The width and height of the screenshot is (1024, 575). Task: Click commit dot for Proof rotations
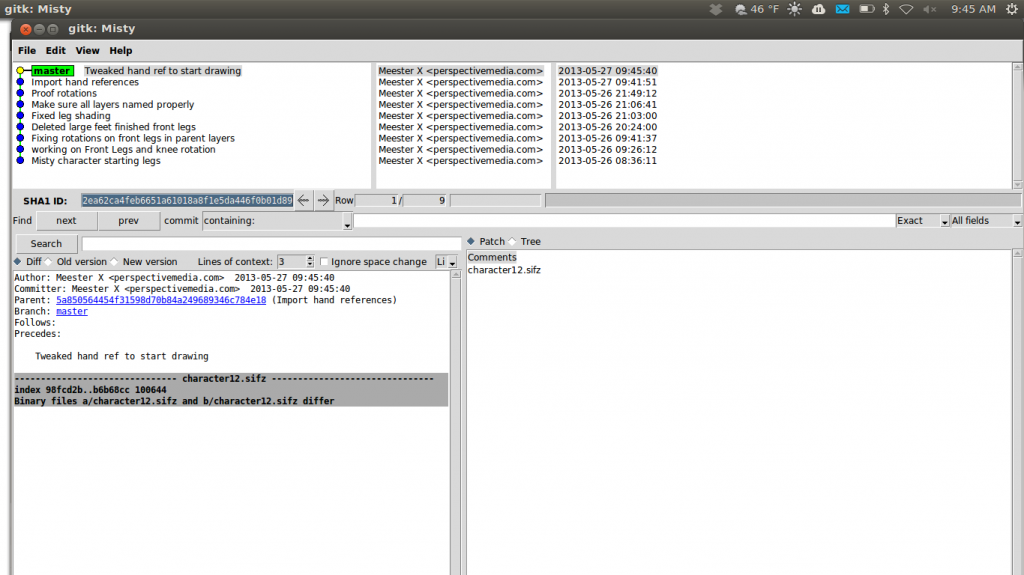pyautogui.click(x=20, y=93)
